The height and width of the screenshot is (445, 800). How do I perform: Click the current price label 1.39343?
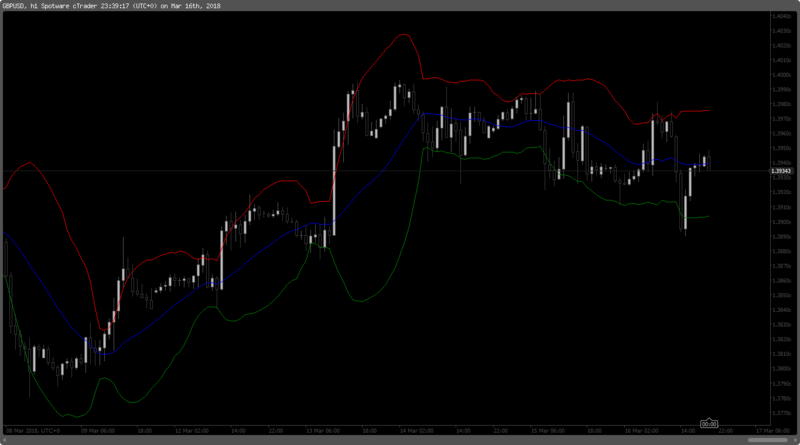[781, 171]
